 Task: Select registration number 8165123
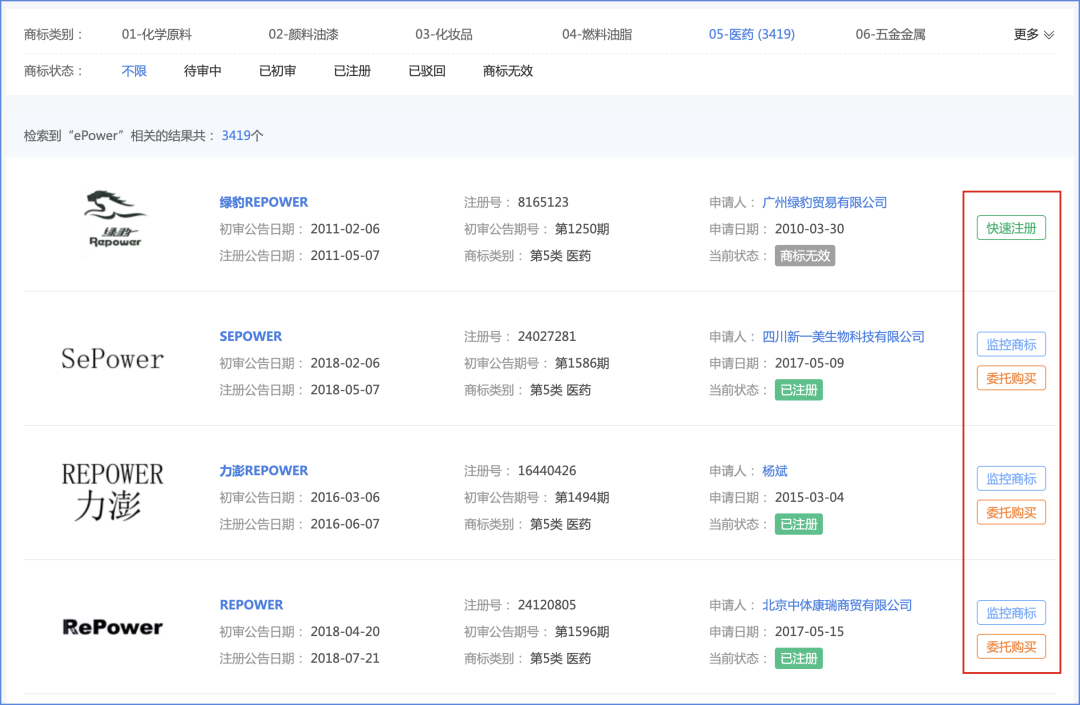point(543,202)
